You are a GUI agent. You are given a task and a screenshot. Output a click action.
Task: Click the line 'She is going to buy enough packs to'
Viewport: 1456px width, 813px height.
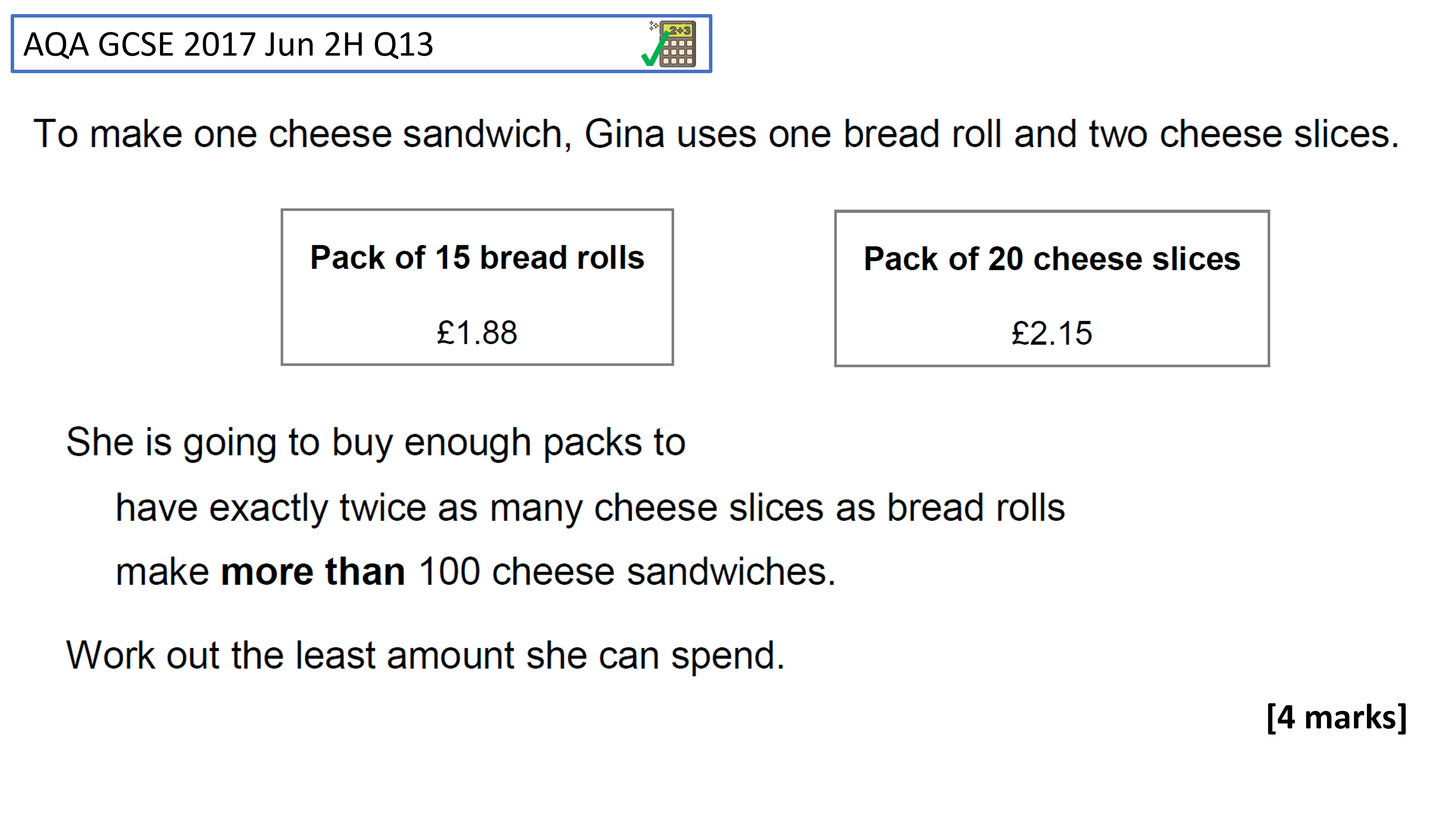(x=376, y=442)
